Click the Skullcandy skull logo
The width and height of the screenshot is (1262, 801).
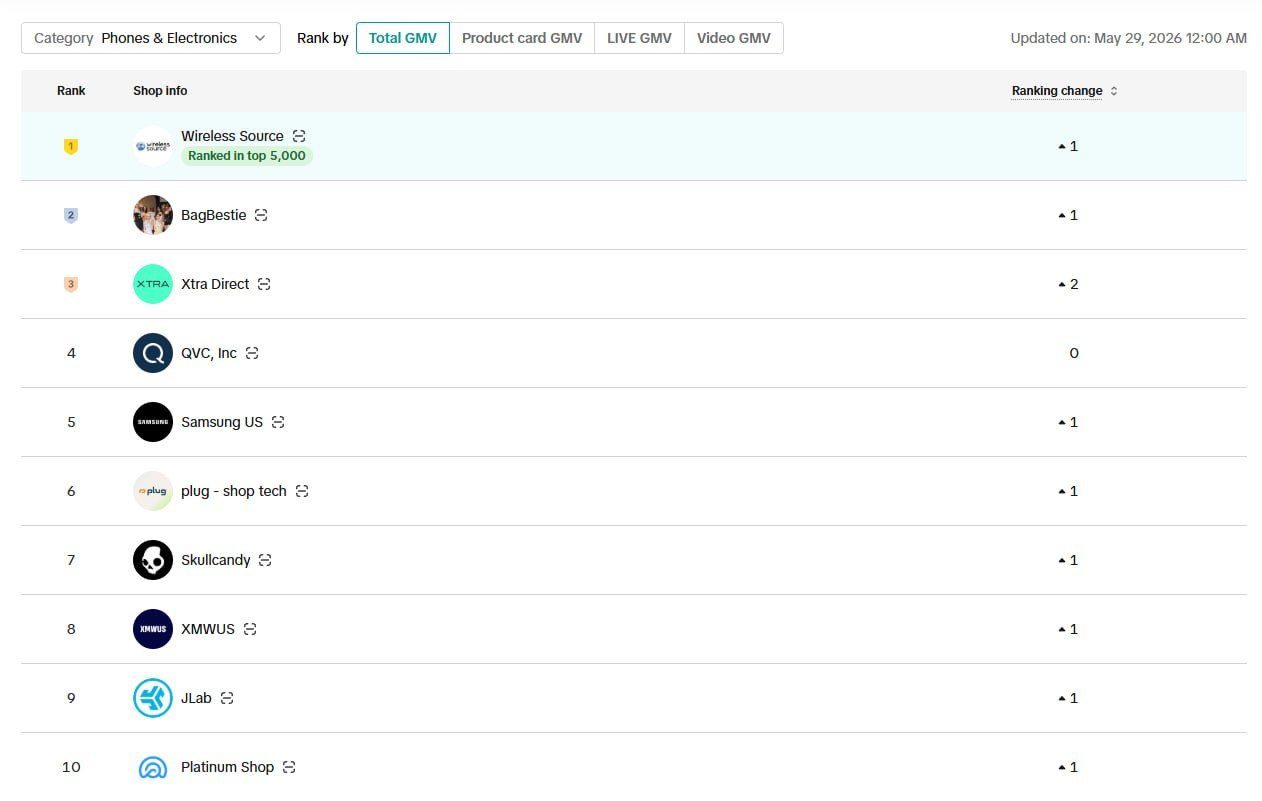click(x=153, y=560)
